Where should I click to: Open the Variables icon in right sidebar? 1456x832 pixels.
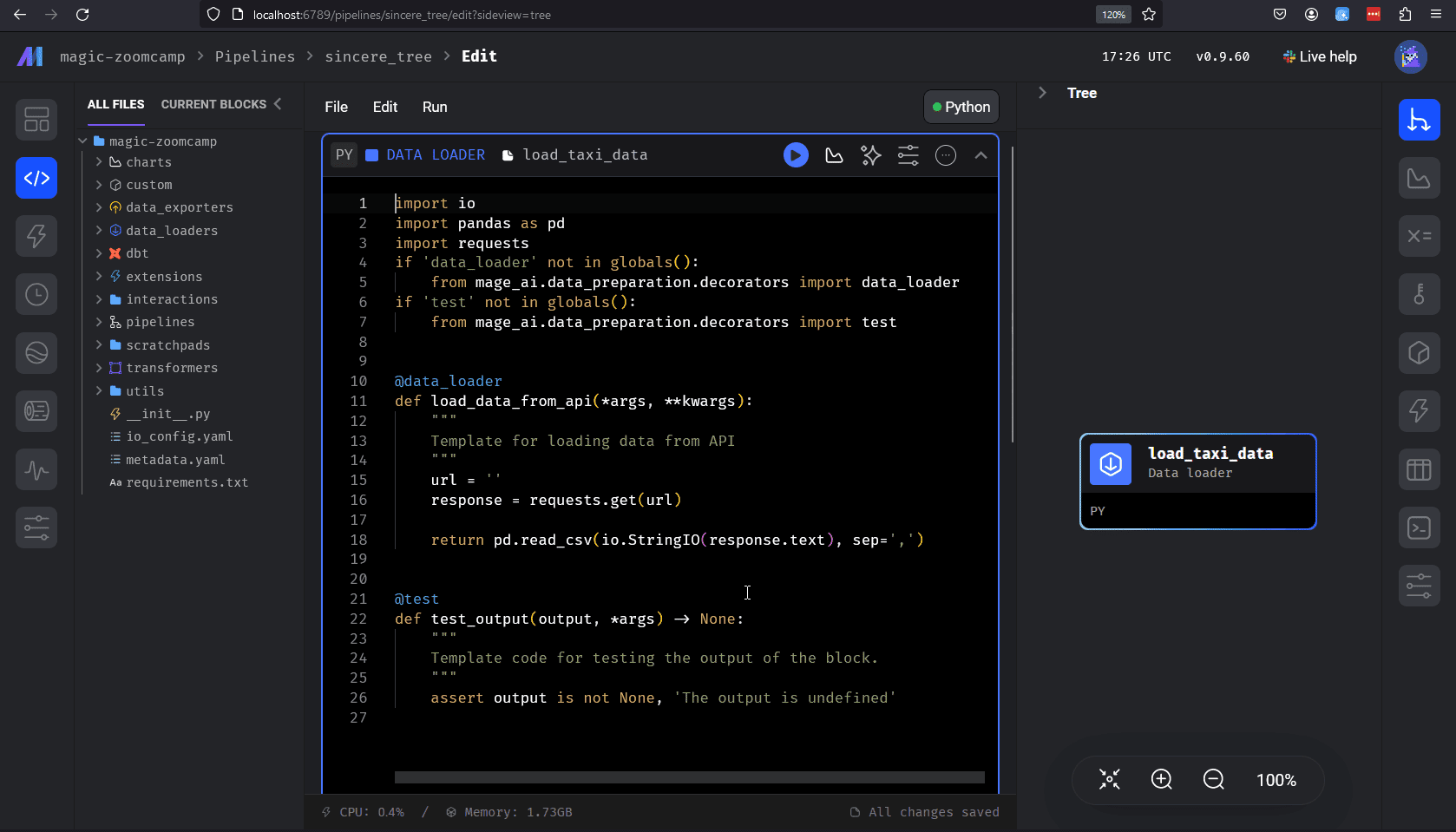click(x=1419, y=236)
